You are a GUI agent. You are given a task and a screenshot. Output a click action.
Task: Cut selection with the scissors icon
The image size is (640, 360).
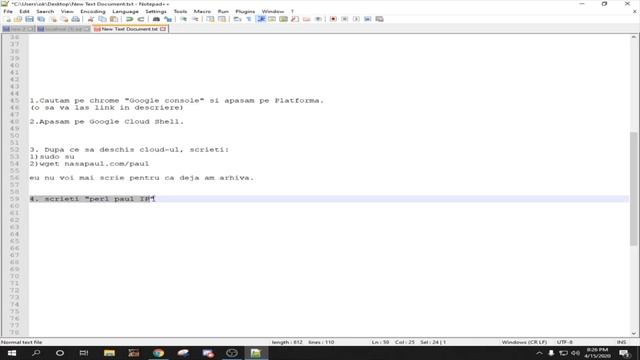pos(91,19)
